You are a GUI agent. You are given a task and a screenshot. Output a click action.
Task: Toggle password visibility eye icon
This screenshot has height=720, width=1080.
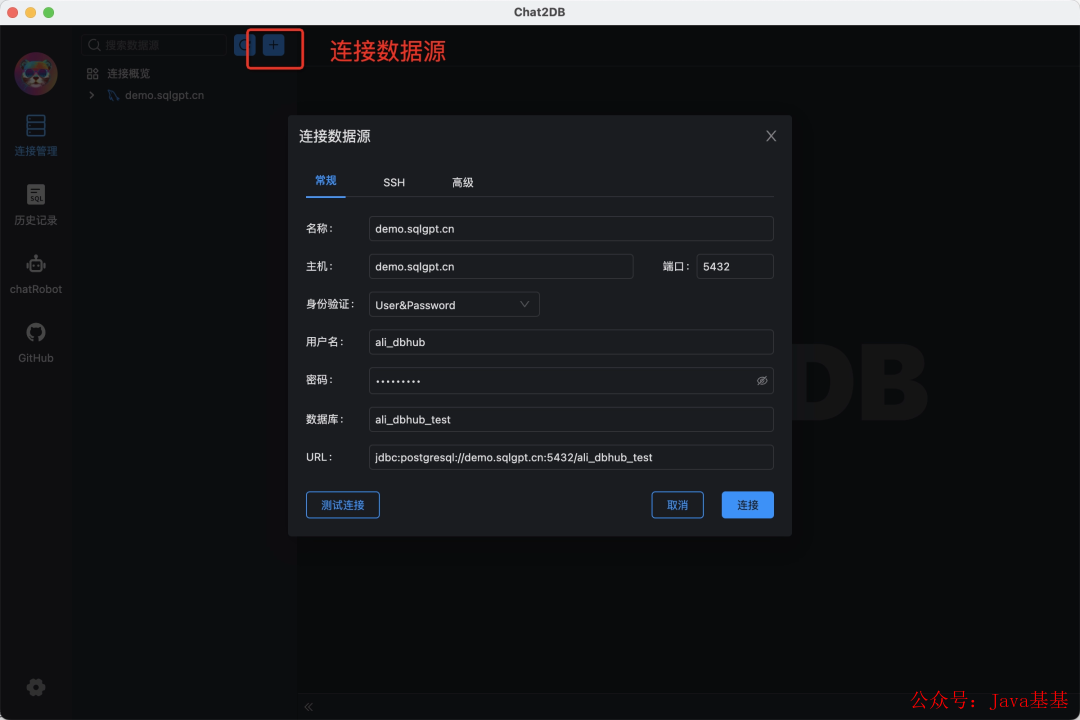pyautogui.click(x=762, y=380)
